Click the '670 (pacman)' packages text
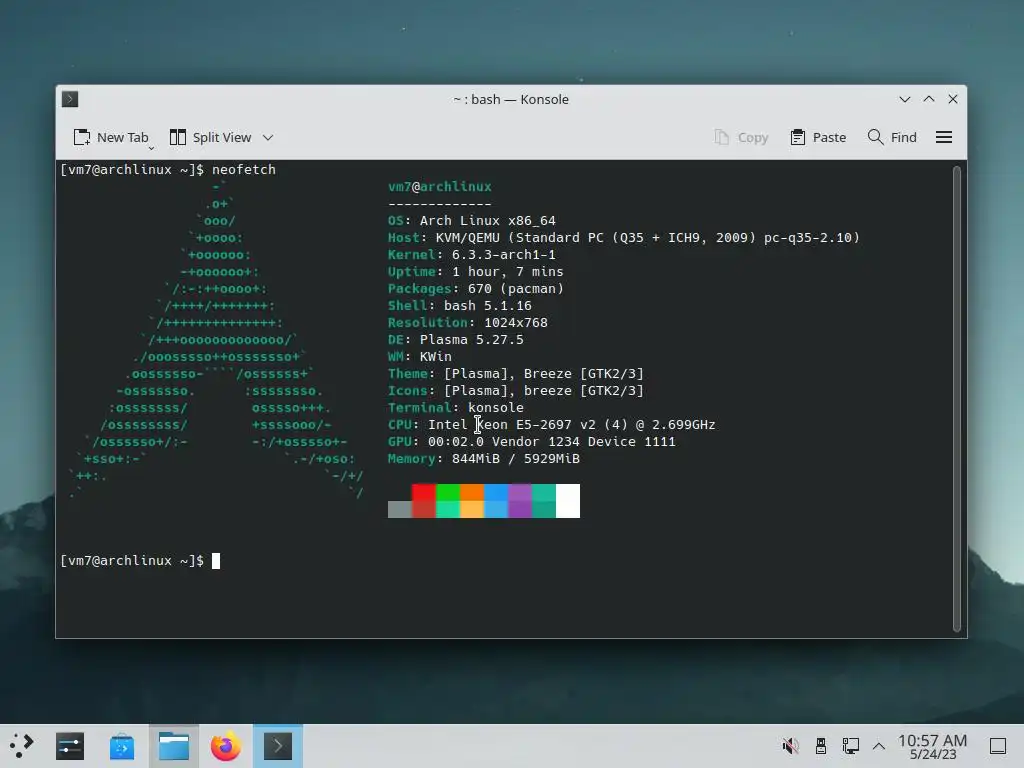This screenshot has height=768, width=1024. (516, 289)
